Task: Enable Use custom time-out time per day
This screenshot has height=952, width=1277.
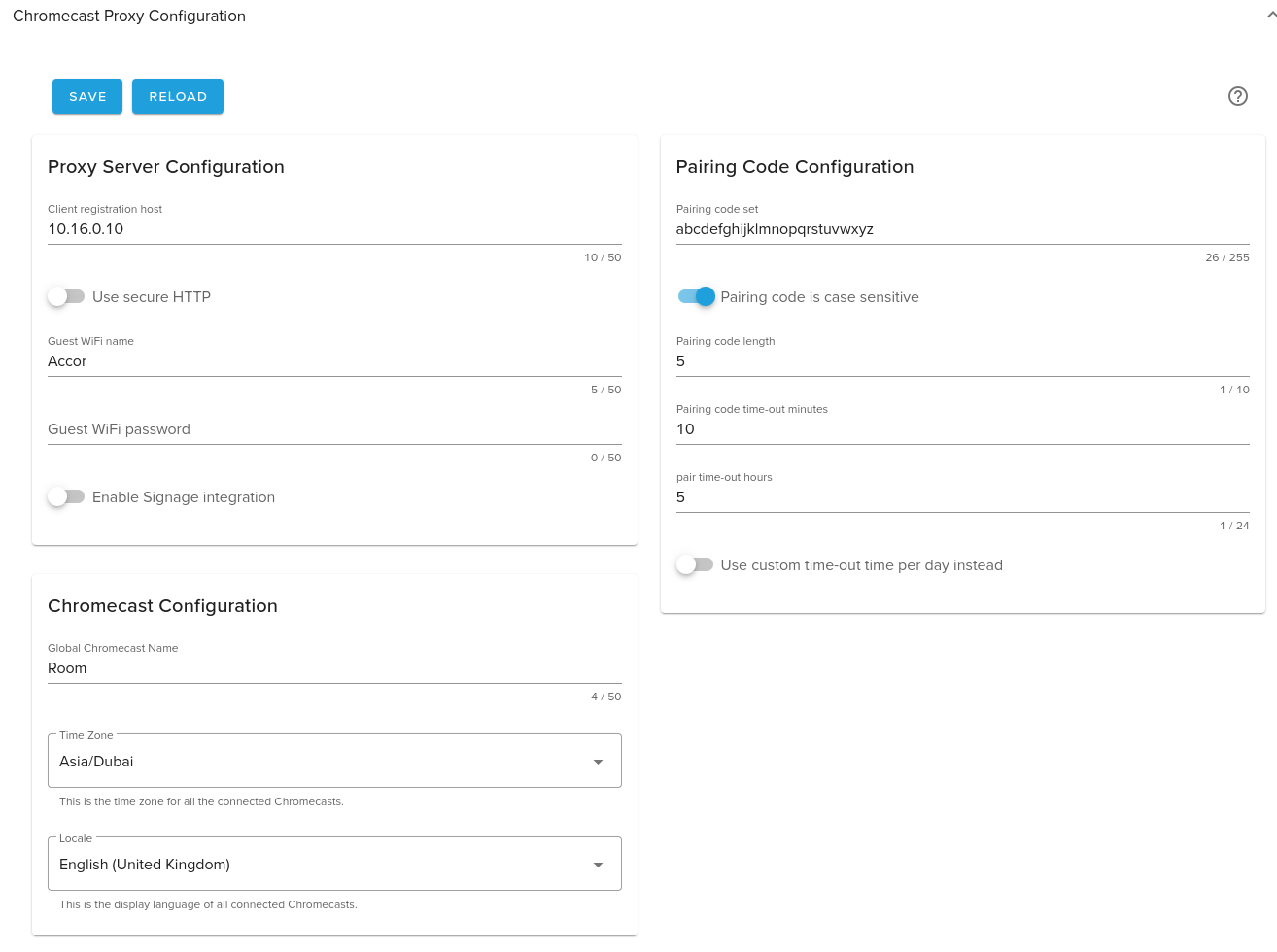Action: [x=695, y=564]
